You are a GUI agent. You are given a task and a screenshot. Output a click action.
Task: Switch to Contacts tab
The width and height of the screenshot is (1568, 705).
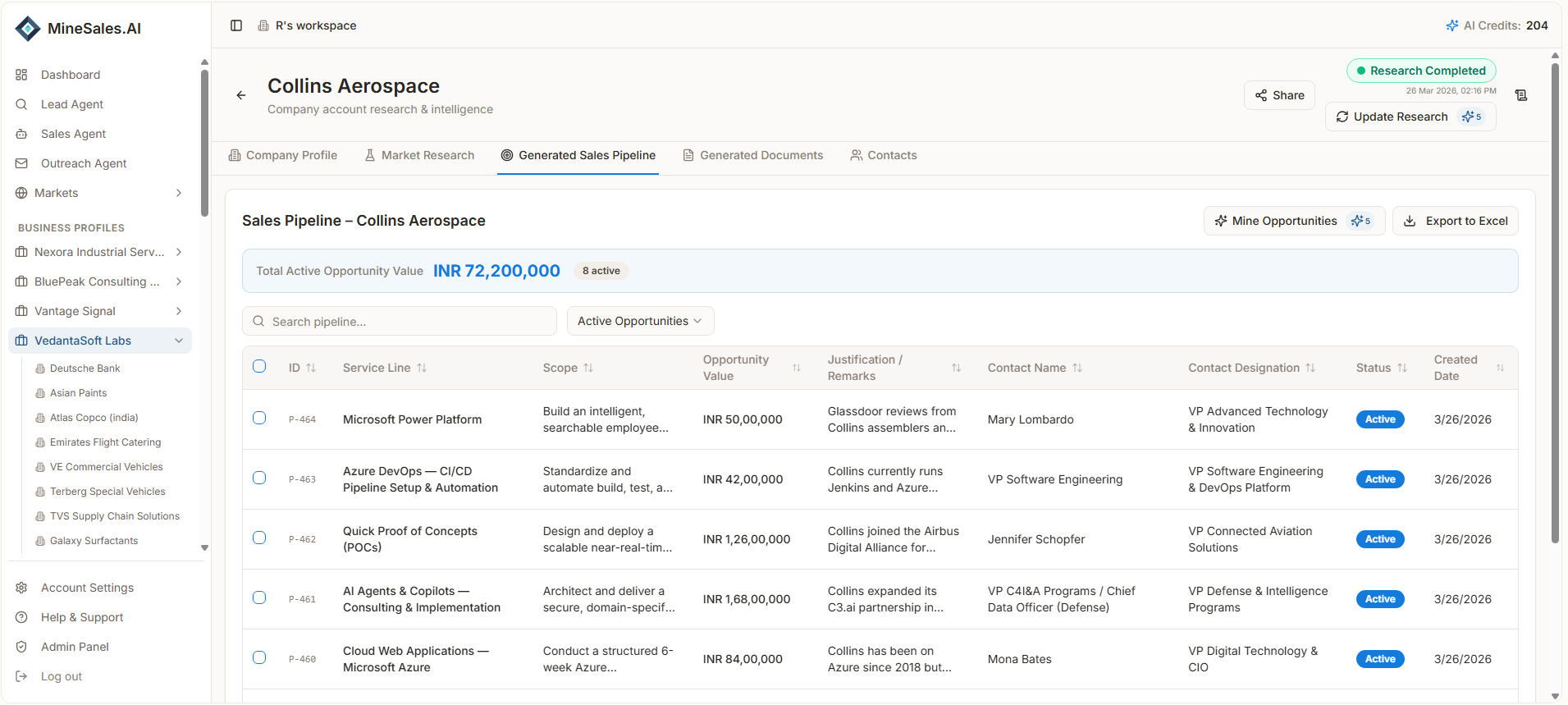884,155
